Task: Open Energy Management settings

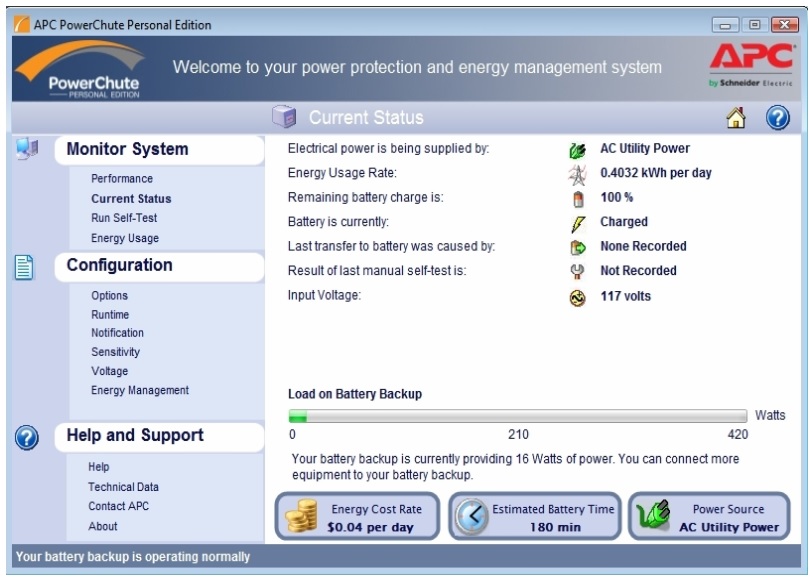Action: click(x=140, y=390)
